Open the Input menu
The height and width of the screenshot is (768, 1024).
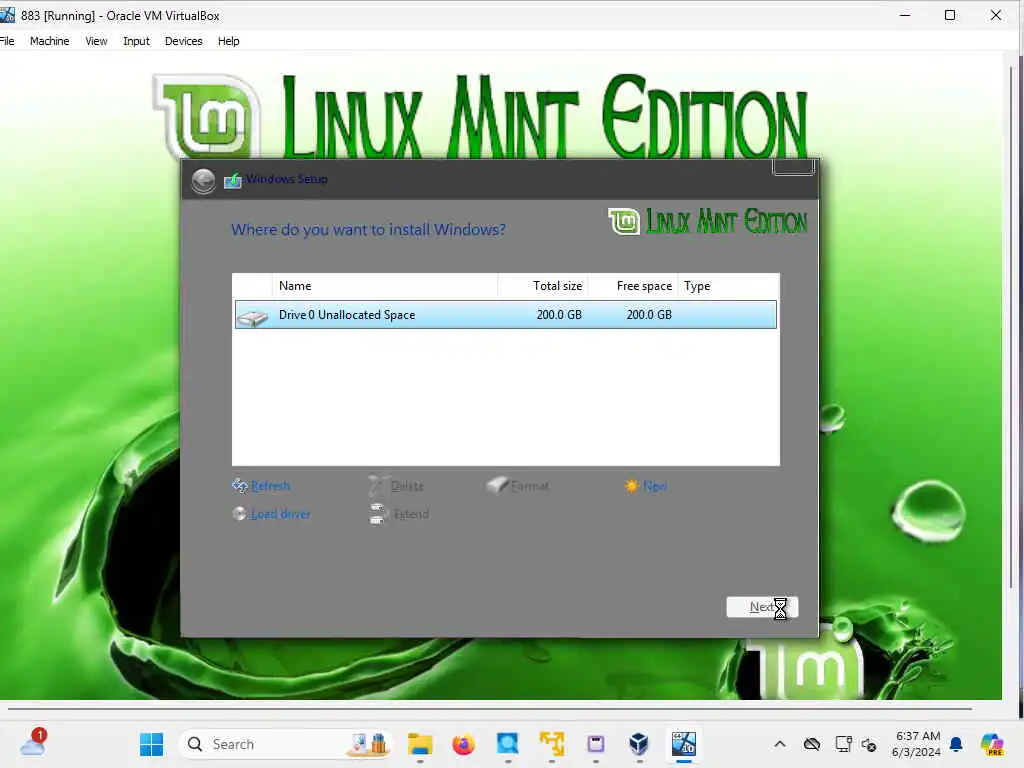[x=136, y=41]
